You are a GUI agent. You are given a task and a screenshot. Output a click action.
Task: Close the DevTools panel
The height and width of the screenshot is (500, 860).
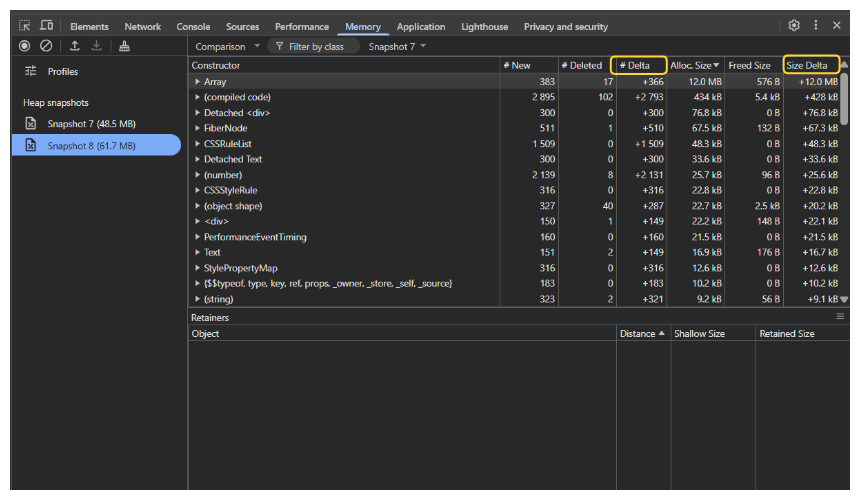[836, 25]
